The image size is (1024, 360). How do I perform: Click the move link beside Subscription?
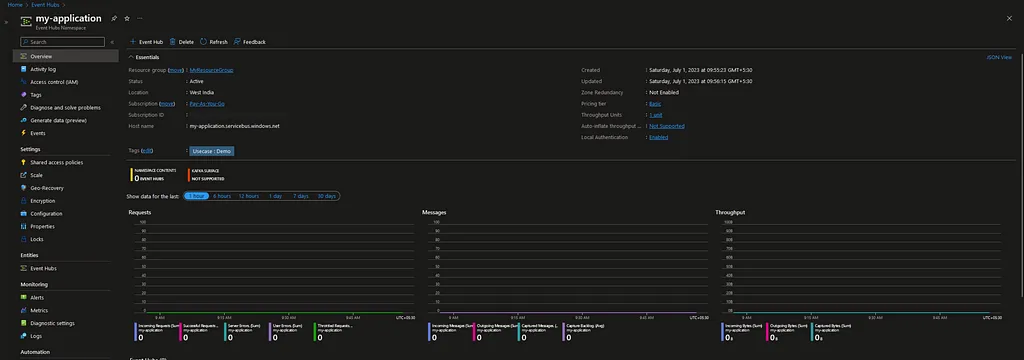point(167,104)
